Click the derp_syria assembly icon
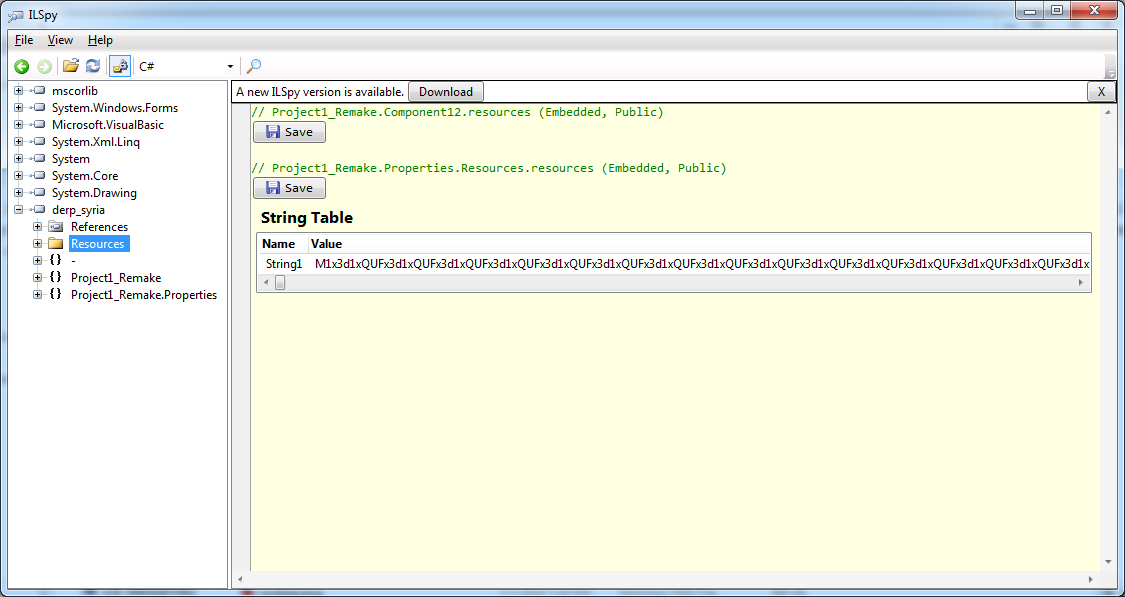This screenshot has height=597, width=1125. coord(39,210)
